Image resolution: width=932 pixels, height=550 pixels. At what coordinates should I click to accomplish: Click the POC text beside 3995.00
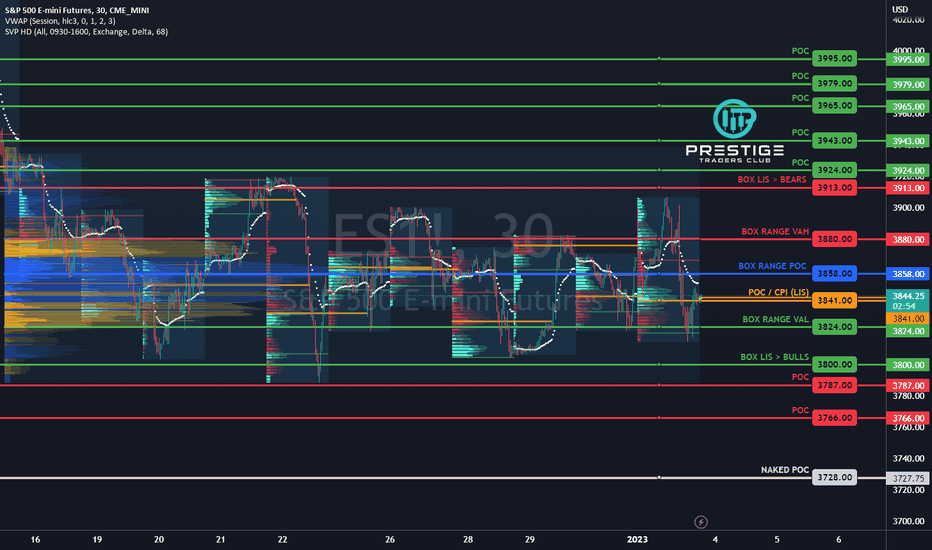coord(800,51)
